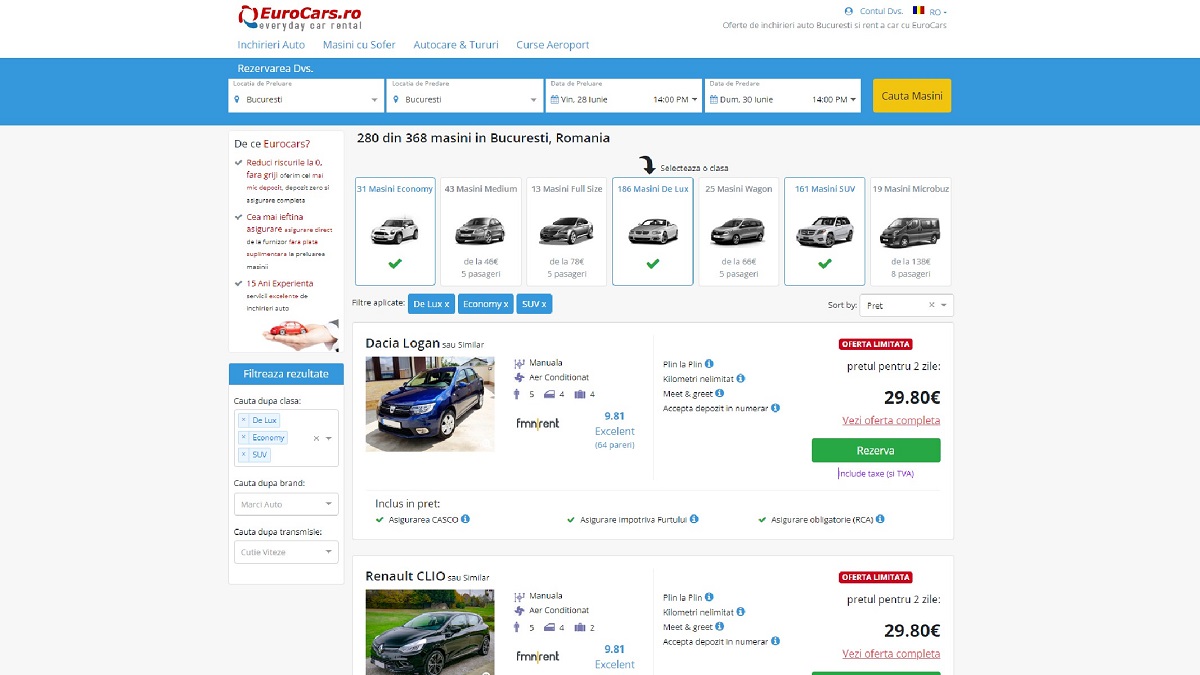Image resolution: width=1200 pixels, height=675 pixels.
Task: Click info icon beside Asigurare impotriva Furtului
Action: pos(694,519)
